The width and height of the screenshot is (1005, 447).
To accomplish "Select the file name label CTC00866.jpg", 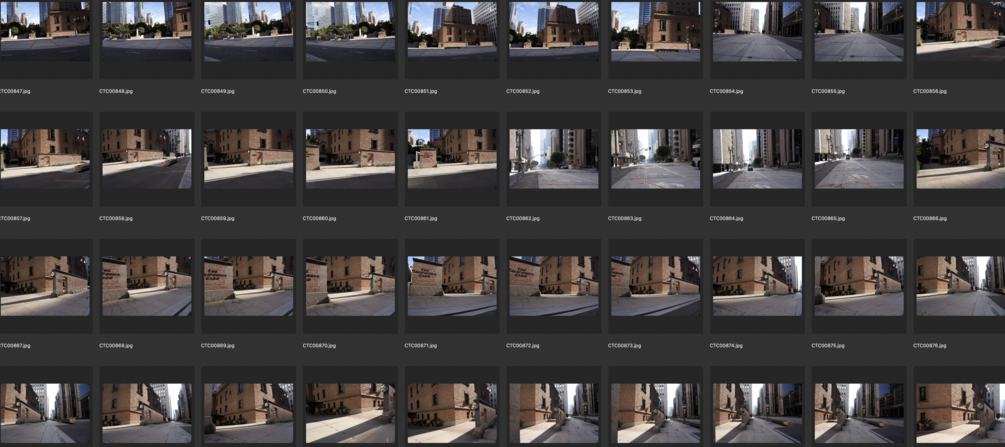I will click(x=930, y=218).
